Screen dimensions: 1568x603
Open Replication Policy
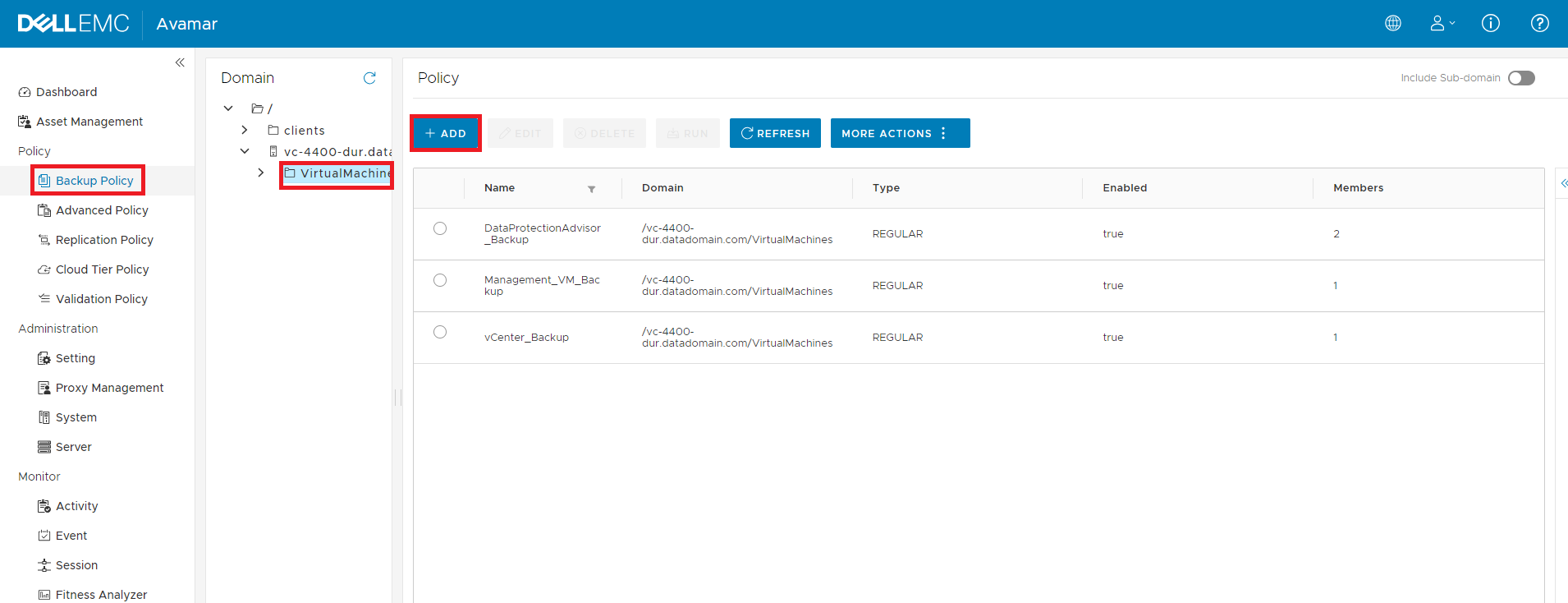pyautogui.click(x=104, y=240)
